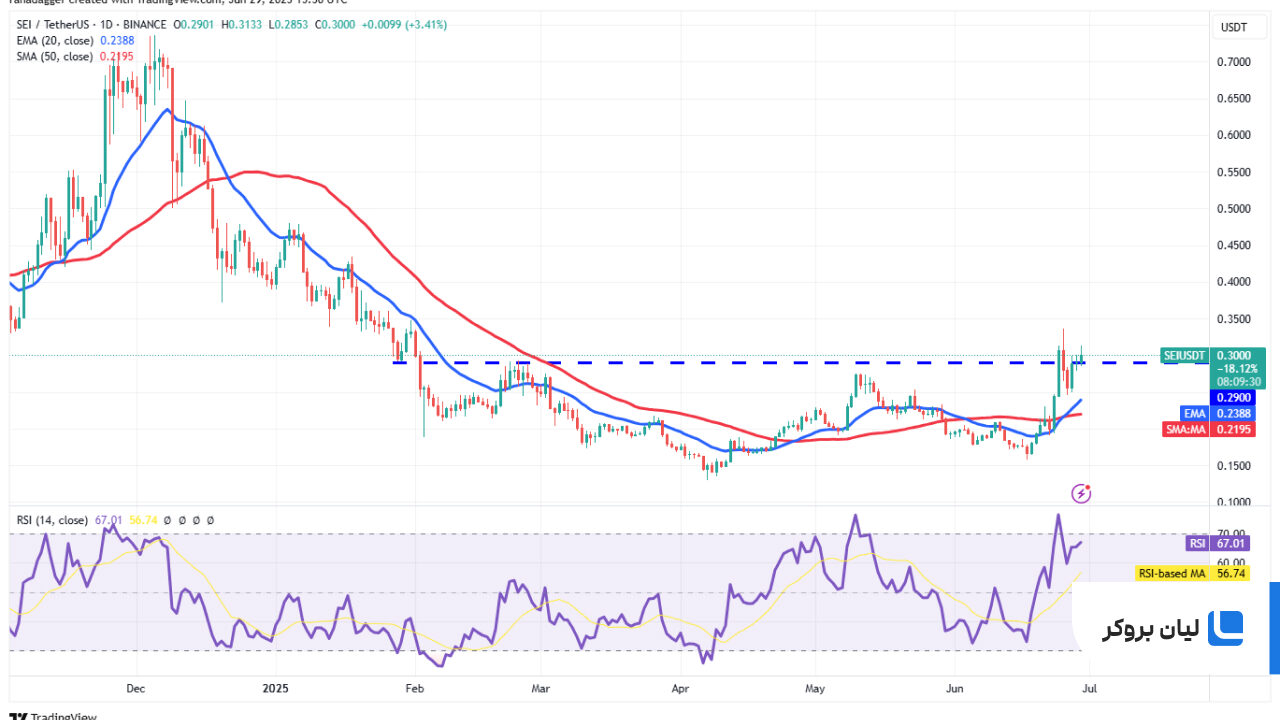Screen dimensions: 1281x720
Task: Click the 0.5000 price axis label
Action: tap(1234, 209)
